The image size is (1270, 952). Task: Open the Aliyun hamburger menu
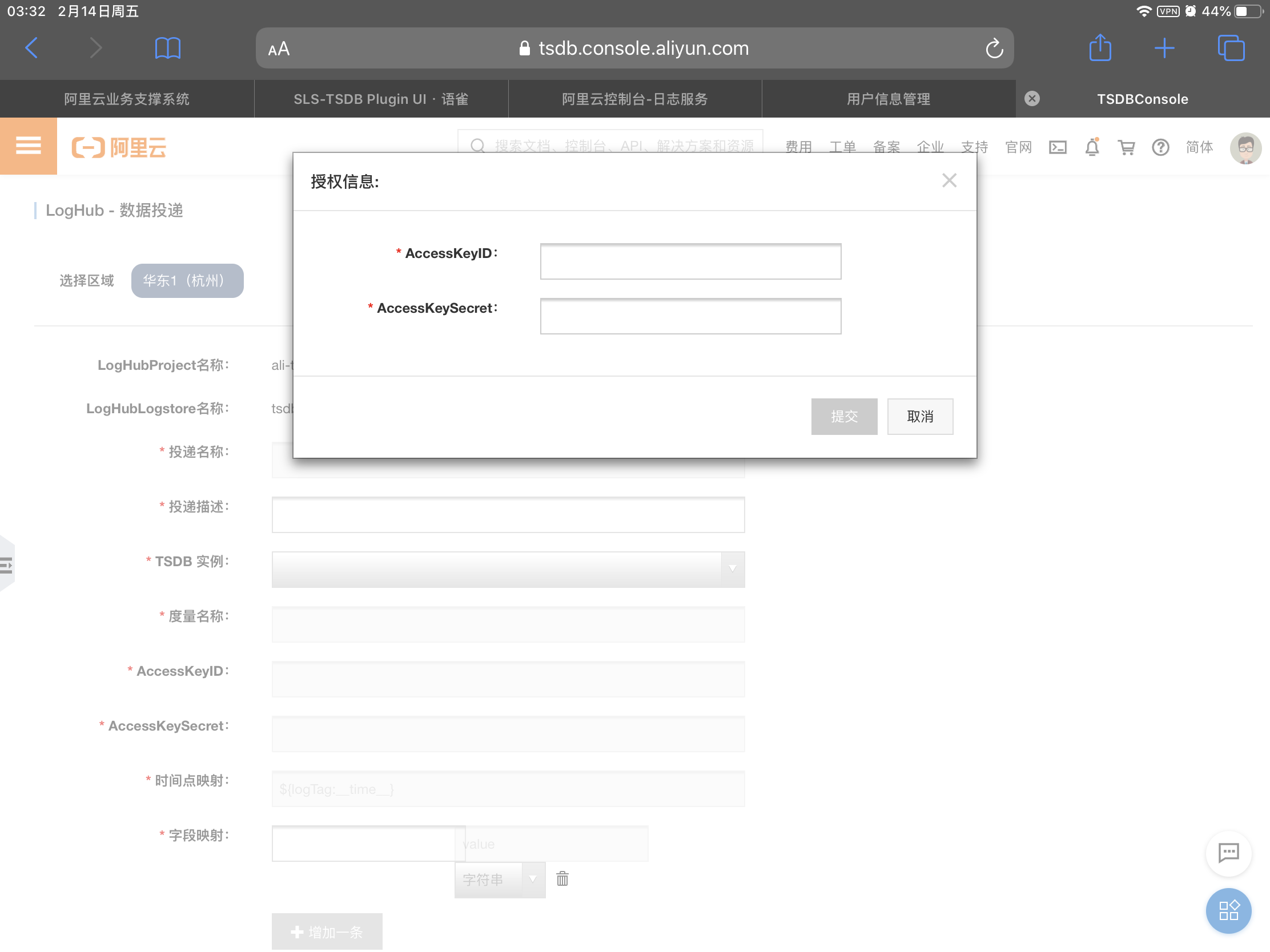pyautogui.click(x=28, y=146)
